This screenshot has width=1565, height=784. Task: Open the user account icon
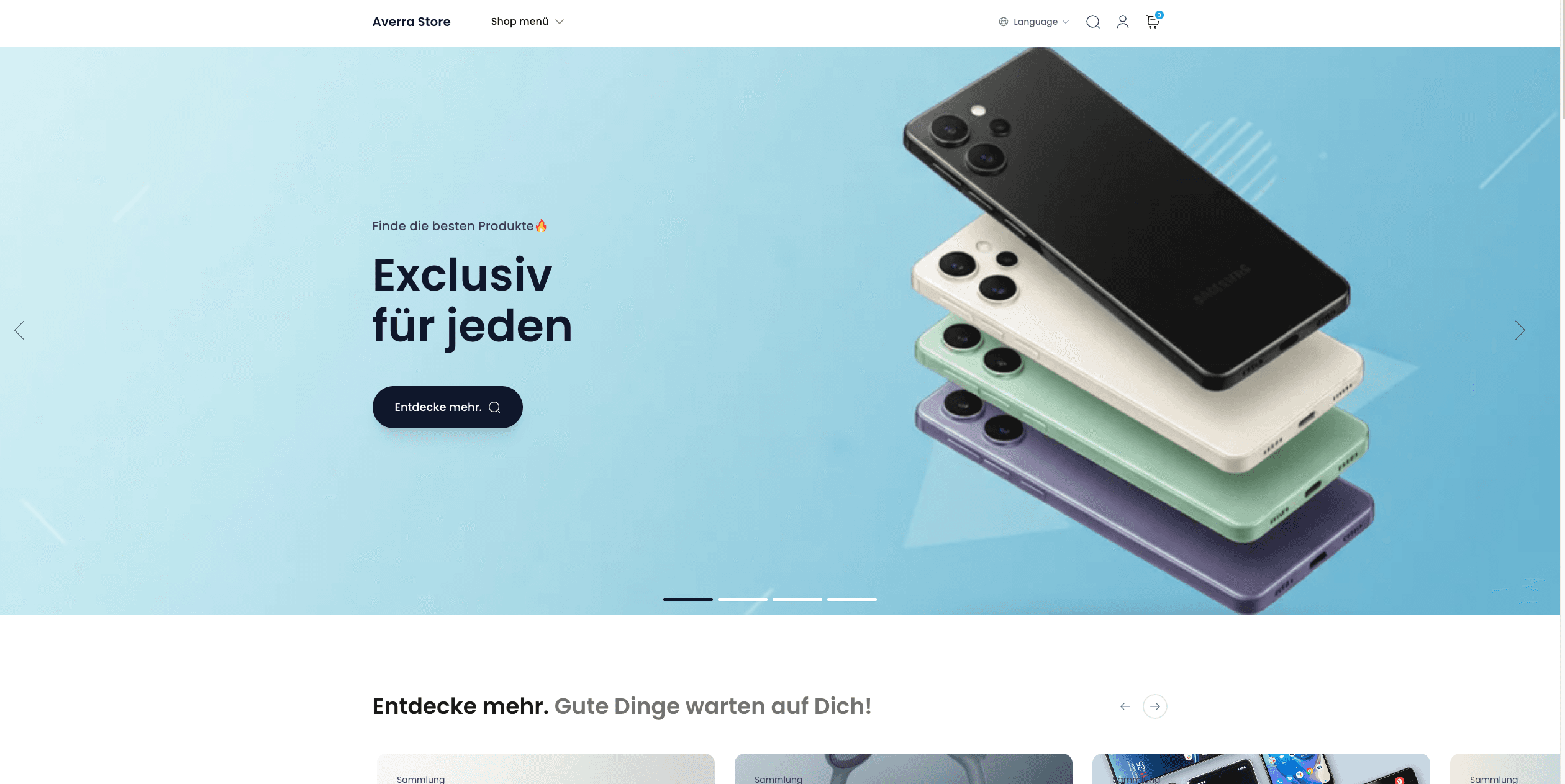pos(1122,22)
